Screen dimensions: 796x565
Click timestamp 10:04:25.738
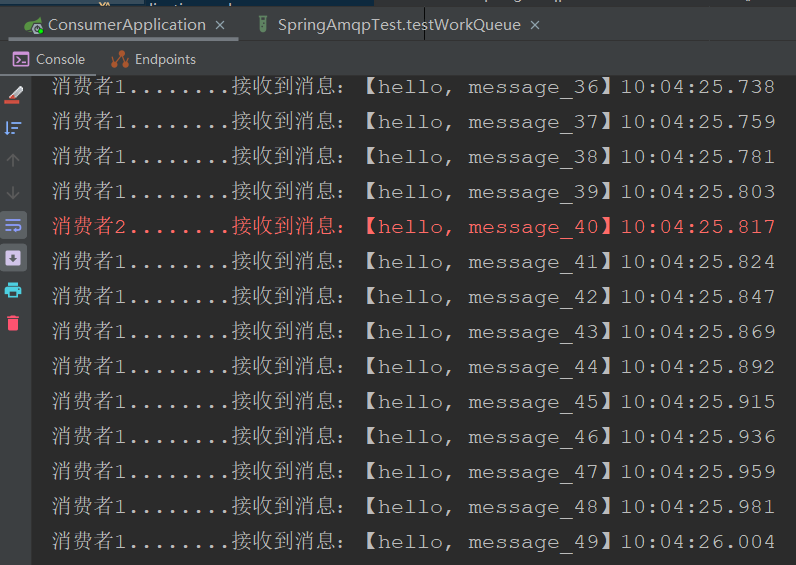coord(698,87)
